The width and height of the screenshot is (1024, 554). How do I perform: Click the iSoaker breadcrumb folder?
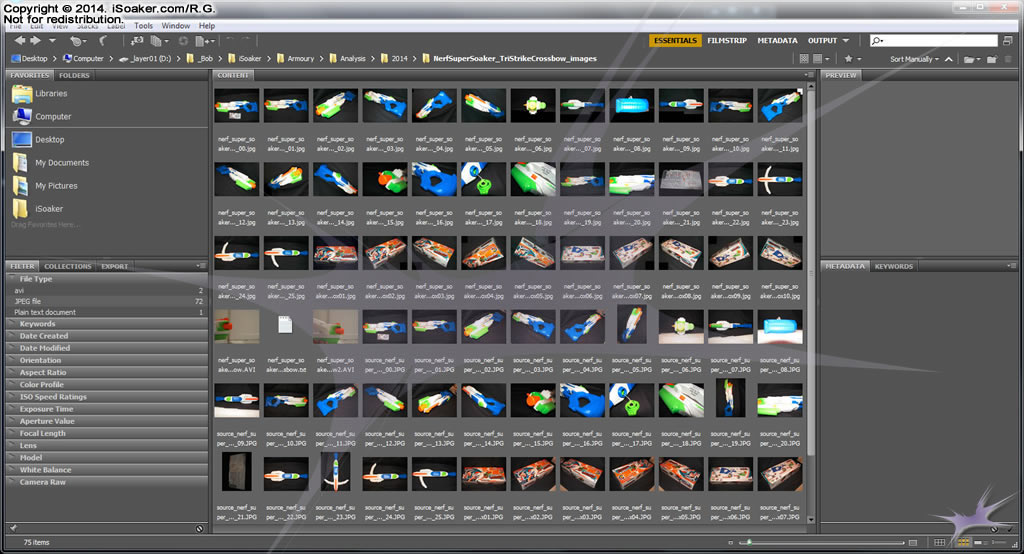(x=244, y=58)
